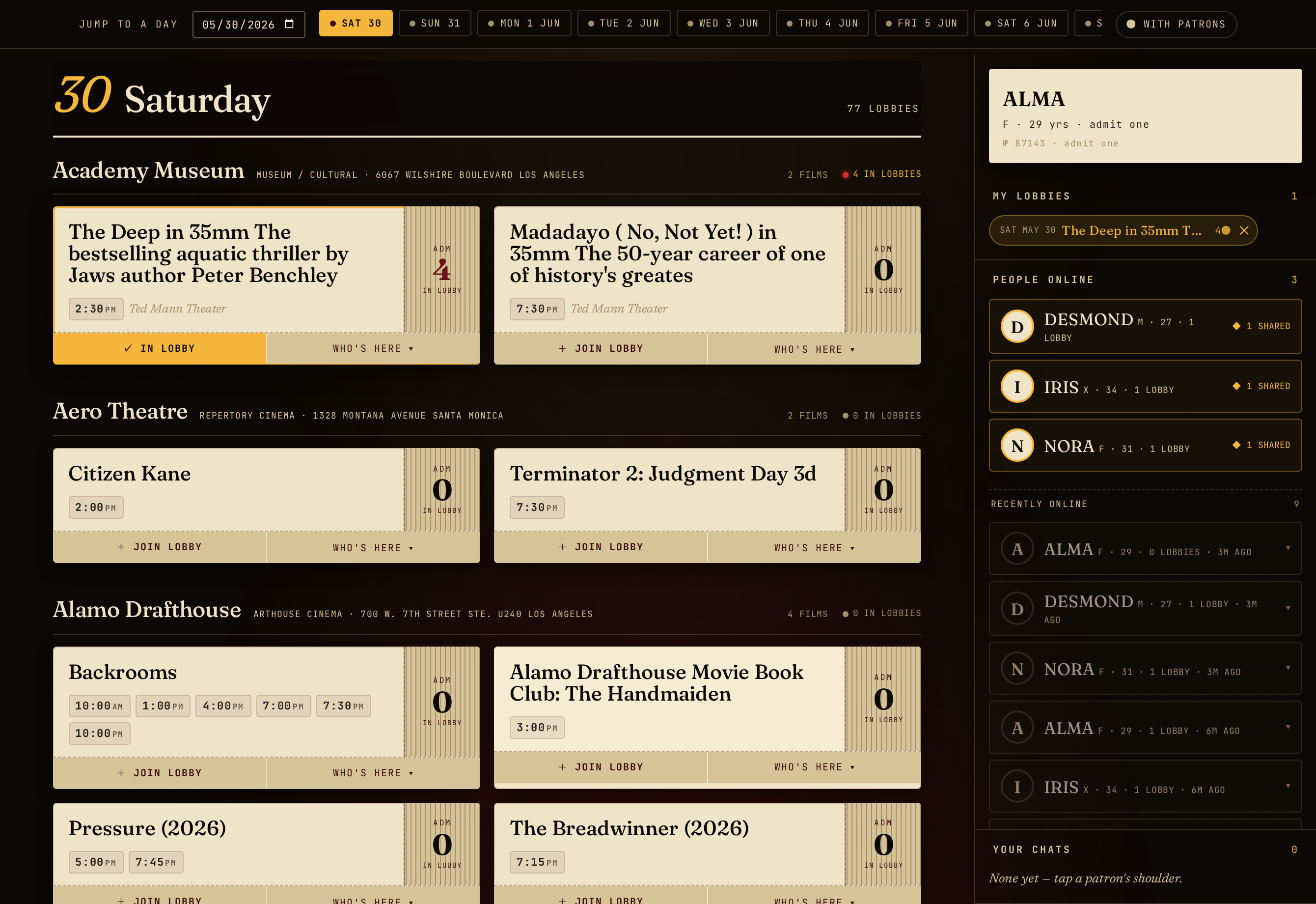The width and height of the screenshot is (1316, 904).
Task: Select Pressure (2026) 5:00 PM showtime
Action: pyautogui.click(x=96, y=862)
